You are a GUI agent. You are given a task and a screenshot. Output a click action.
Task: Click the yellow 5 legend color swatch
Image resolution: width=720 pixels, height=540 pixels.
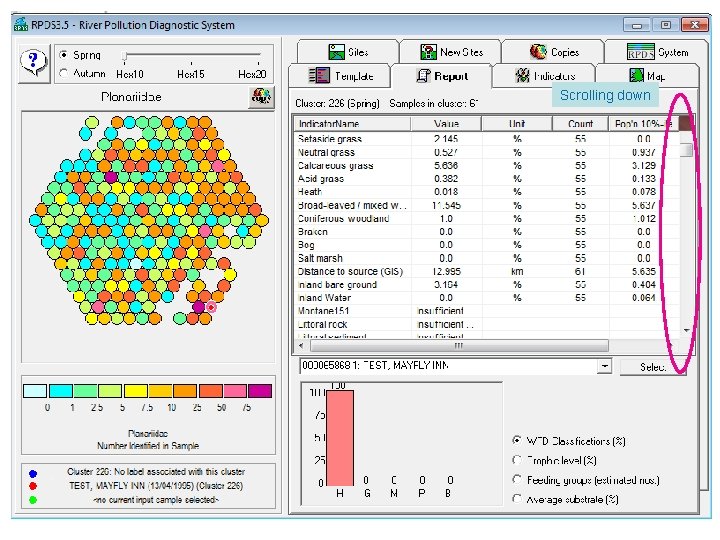pyautogui.click(x=135, y=391)
